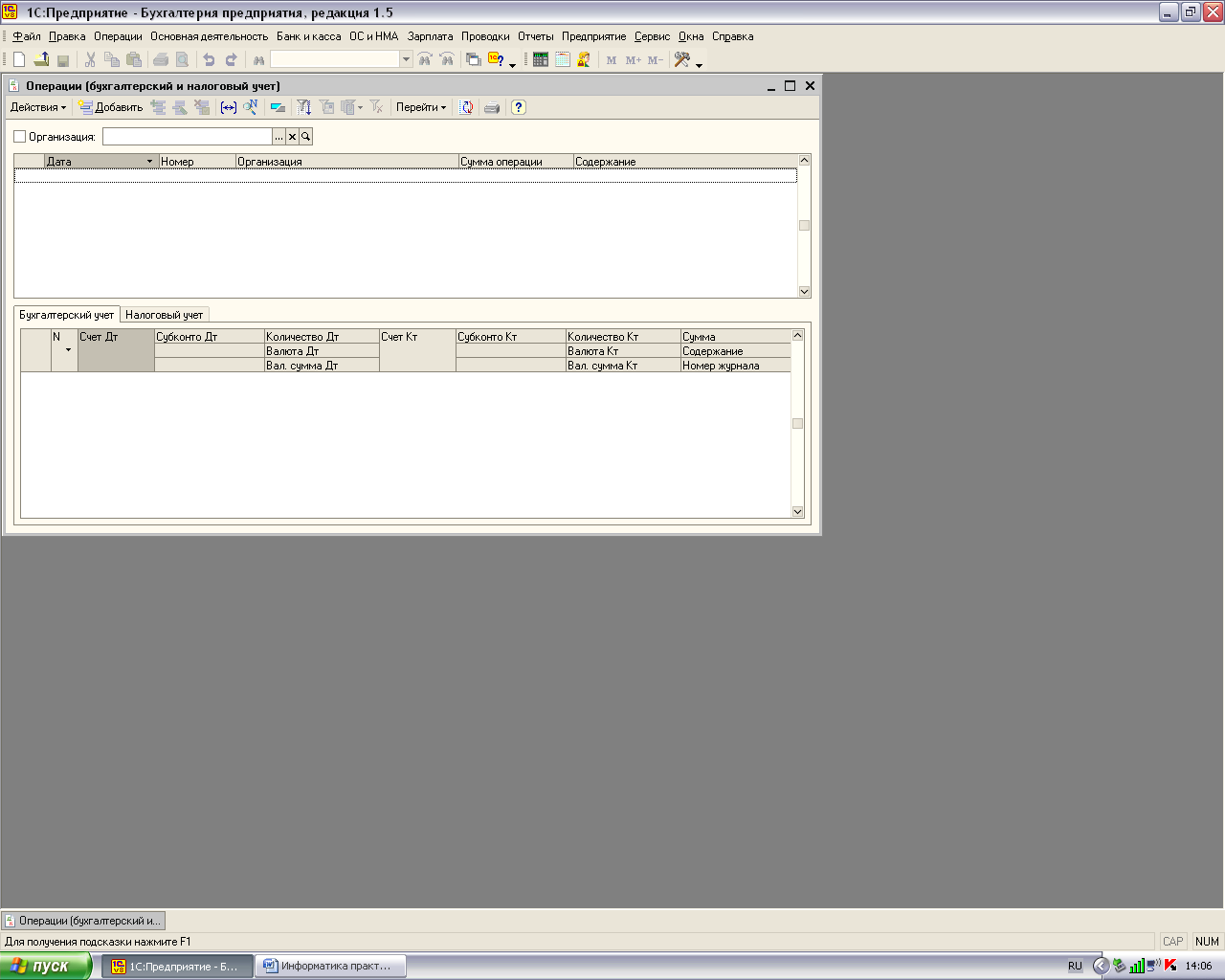Open the Банк и касса menu
Screen dimensions: 1225x980
(308, 36)
